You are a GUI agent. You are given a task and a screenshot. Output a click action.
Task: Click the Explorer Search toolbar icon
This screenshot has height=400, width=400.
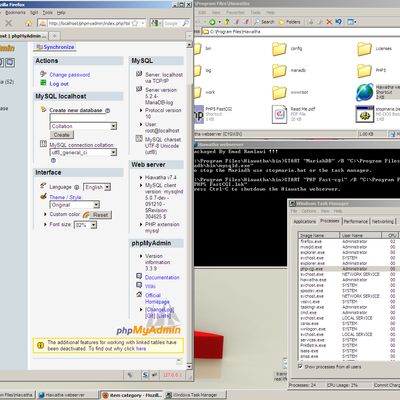click(x=257, y=22)
